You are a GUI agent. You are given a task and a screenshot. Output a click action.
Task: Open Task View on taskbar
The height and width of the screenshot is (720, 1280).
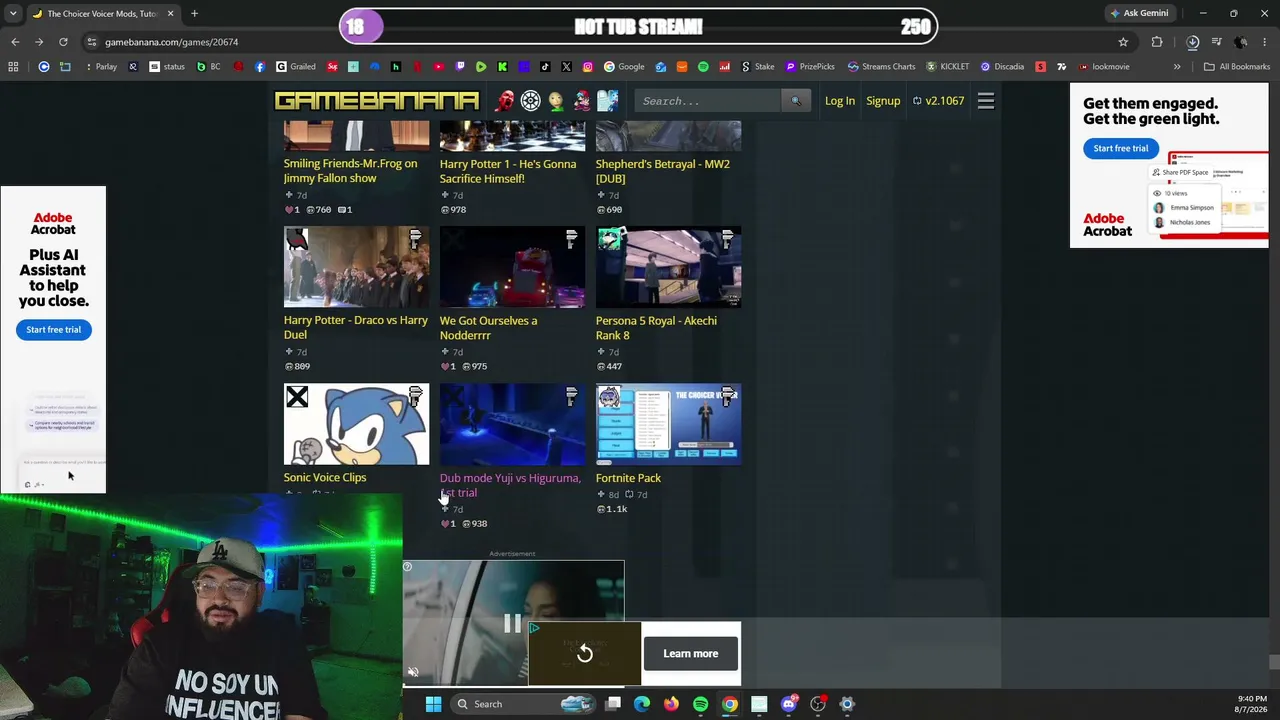click(613, 704)
